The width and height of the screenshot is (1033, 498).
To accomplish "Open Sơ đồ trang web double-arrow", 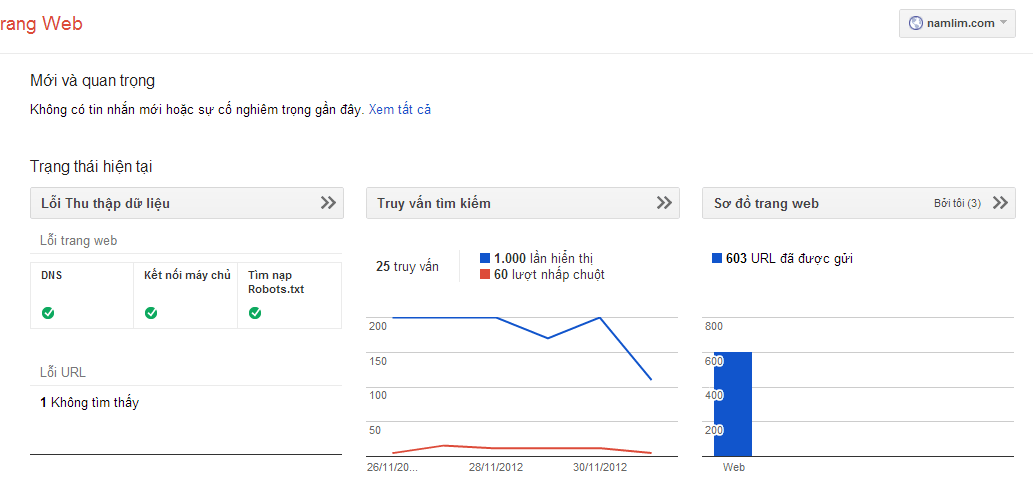I will [x=1000, y=203].
